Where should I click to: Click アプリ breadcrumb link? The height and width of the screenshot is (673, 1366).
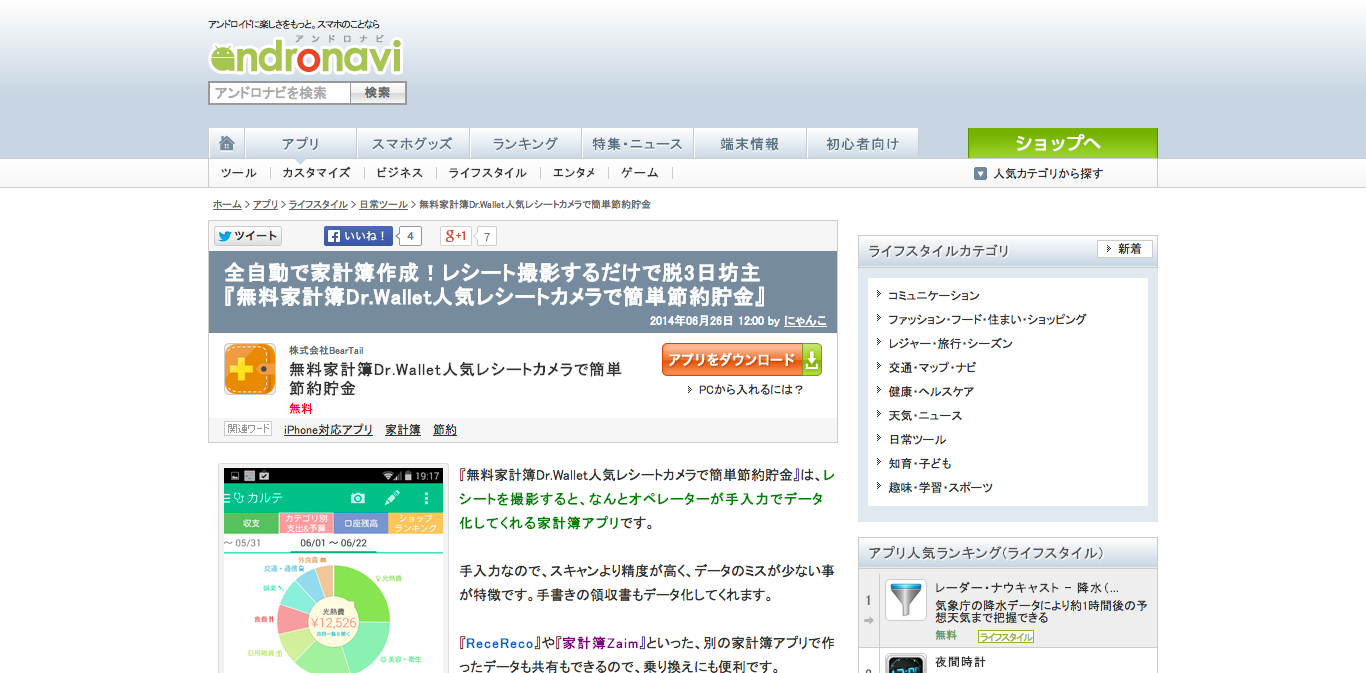tap(266, 204)
